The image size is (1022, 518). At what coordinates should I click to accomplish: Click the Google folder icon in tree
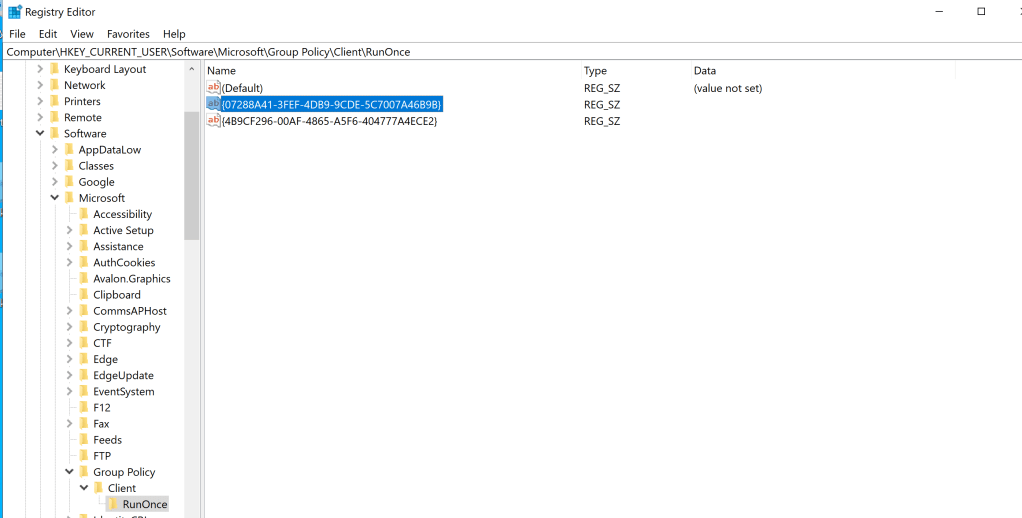[x=69, y=182]
